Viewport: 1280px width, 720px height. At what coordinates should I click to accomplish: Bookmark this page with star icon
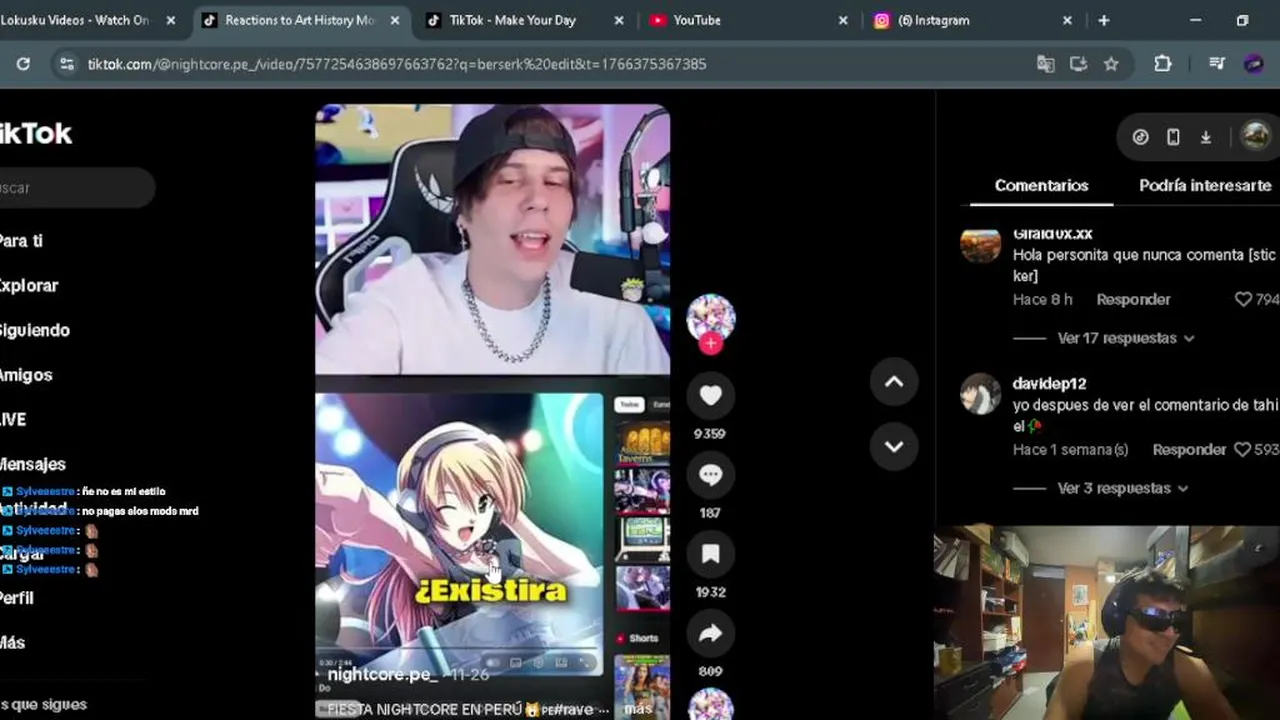(1111, 64)
